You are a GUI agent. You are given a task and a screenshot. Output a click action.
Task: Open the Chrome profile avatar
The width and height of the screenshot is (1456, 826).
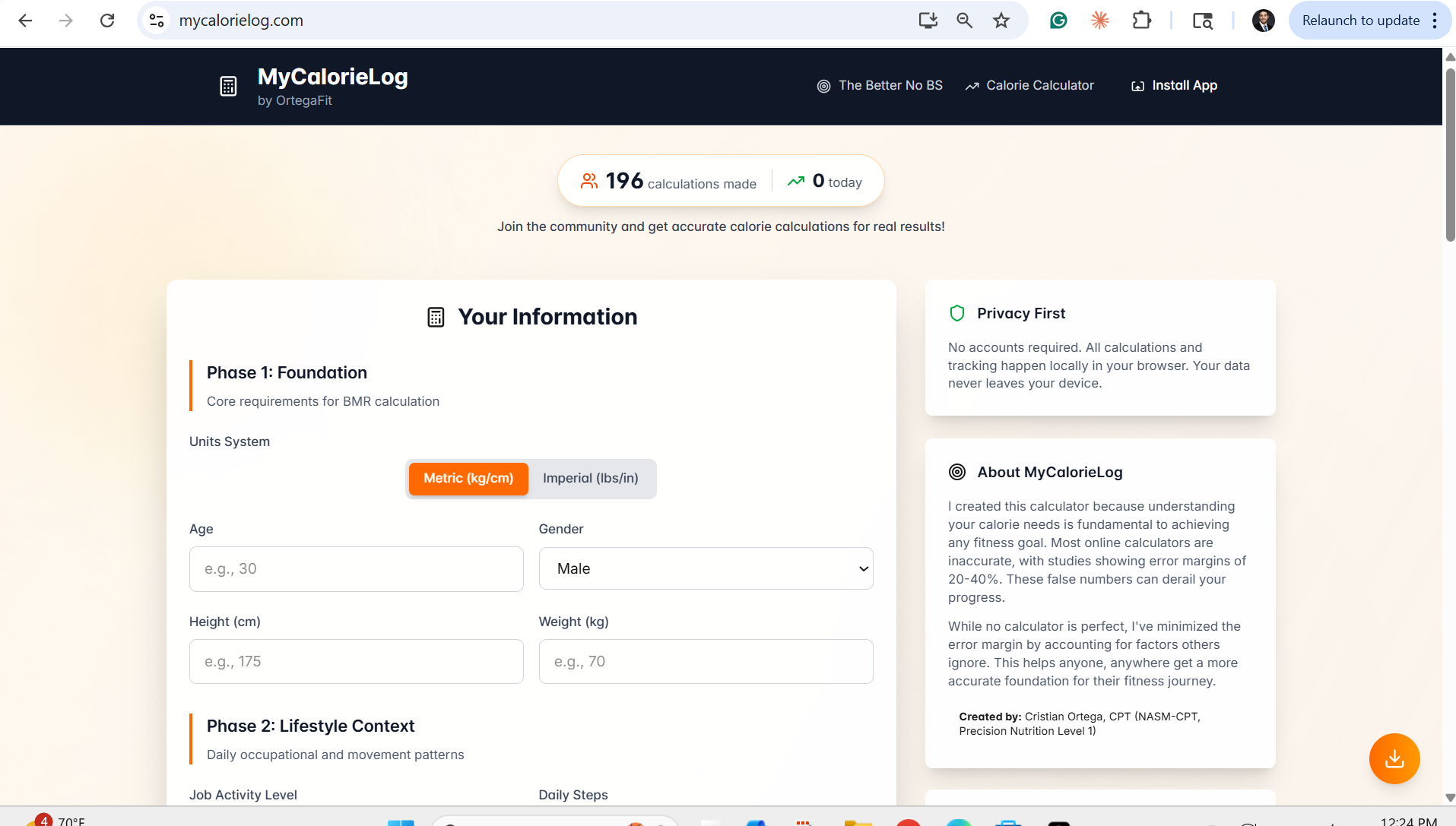pyautogui.click(x=1263, y=21)
